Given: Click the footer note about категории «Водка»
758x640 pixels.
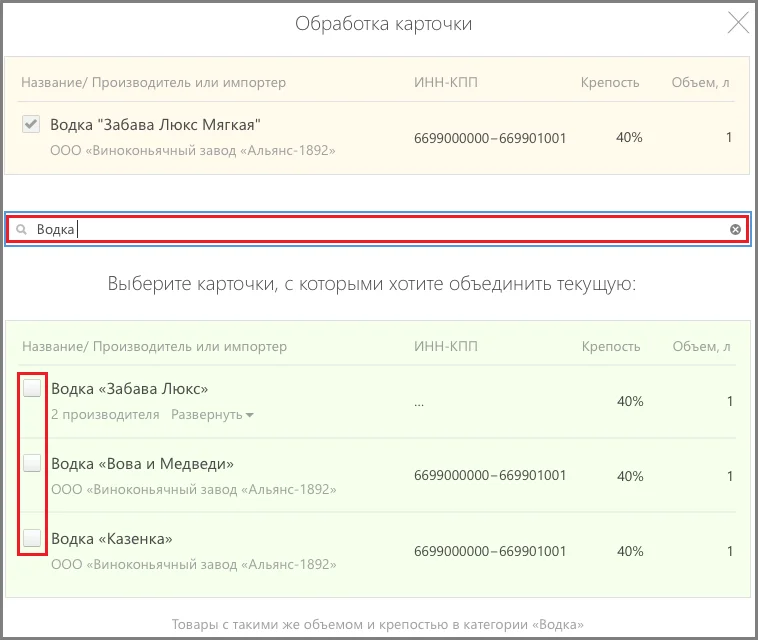Looking at the screenshot, I should tap(378, 625).
